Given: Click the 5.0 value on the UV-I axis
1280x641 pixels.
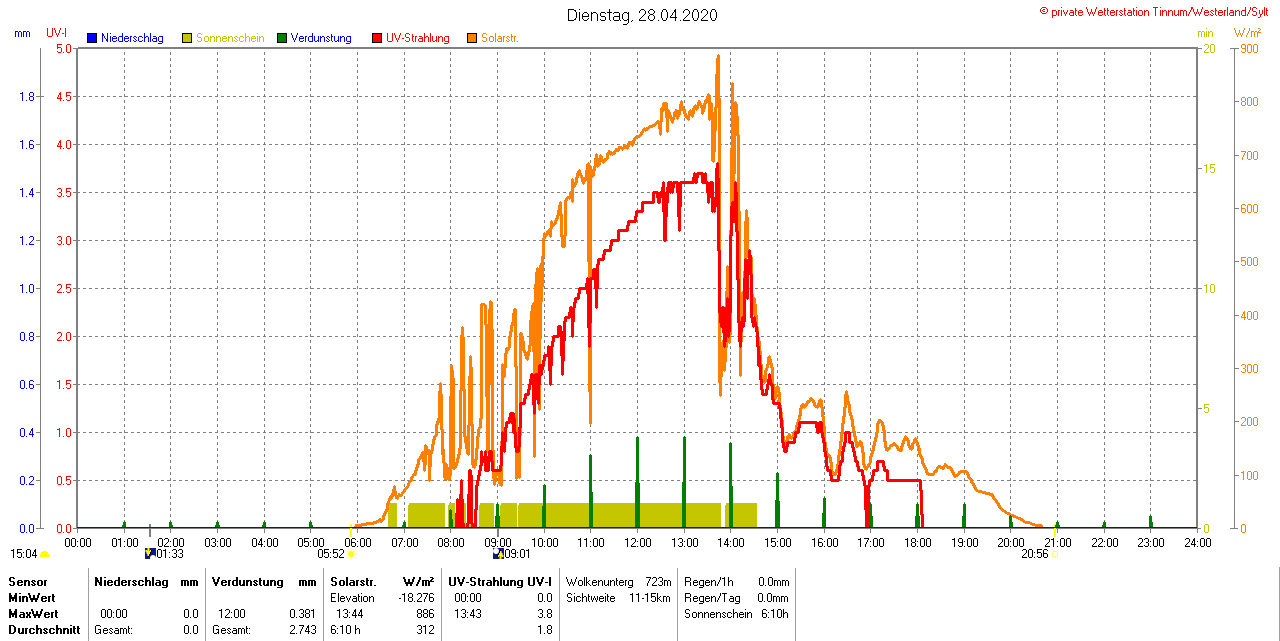Looking at the screenshot, I should (64, 48).
